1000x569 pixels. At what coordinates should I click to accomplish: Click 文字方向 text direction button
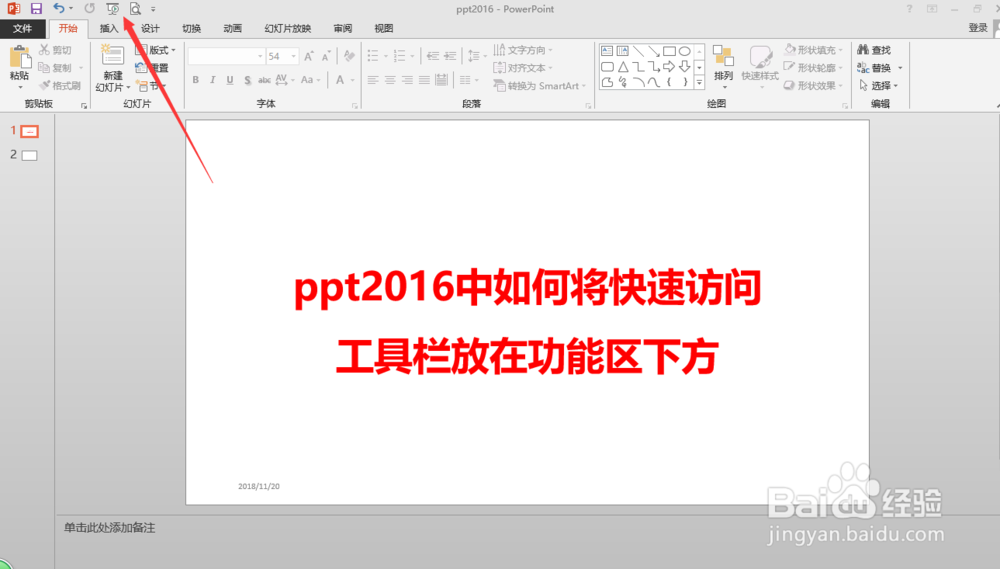(523, 50)
